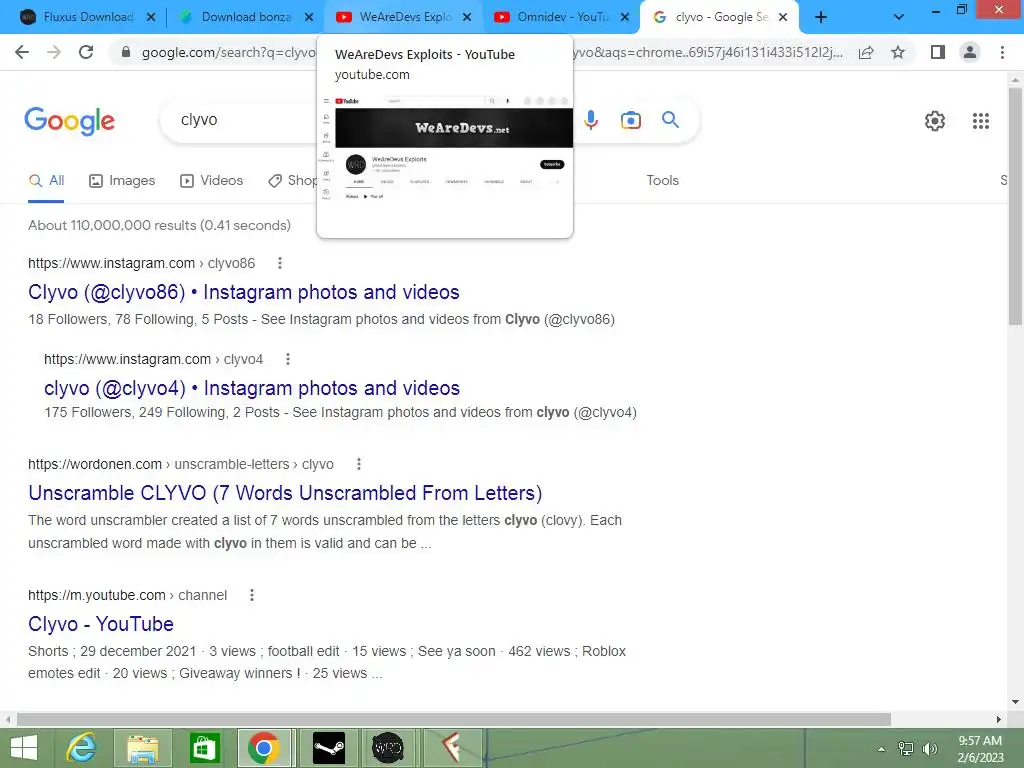Viewport: 1024px width, 768px height.
Task: Click the address bar URL
Action: coord(229,53)
